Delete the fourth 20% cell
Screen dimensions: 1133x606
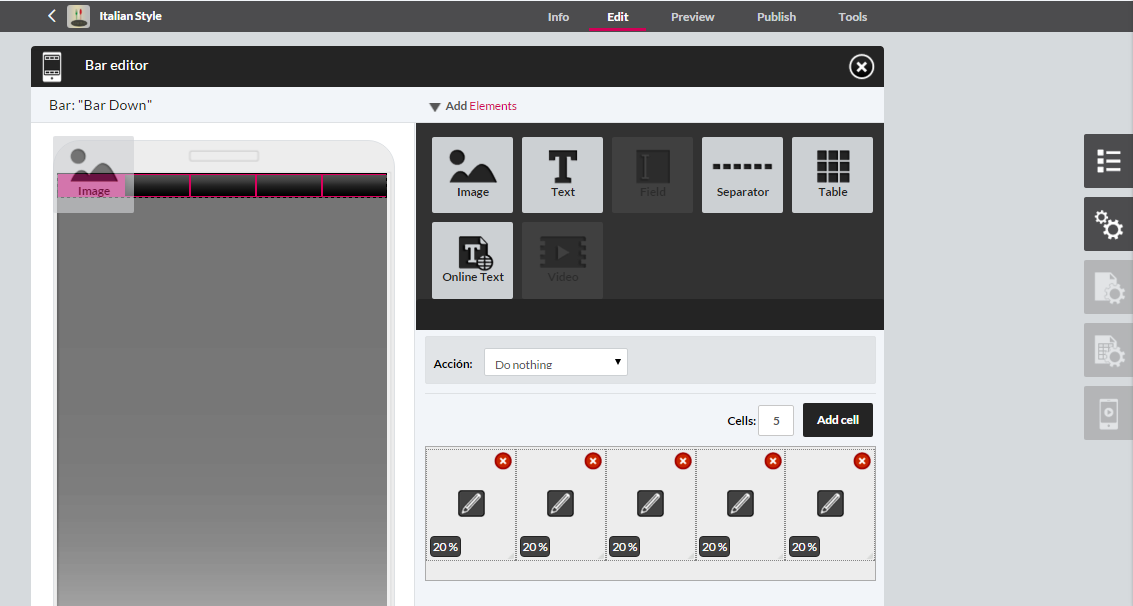(x=773, y=461)
